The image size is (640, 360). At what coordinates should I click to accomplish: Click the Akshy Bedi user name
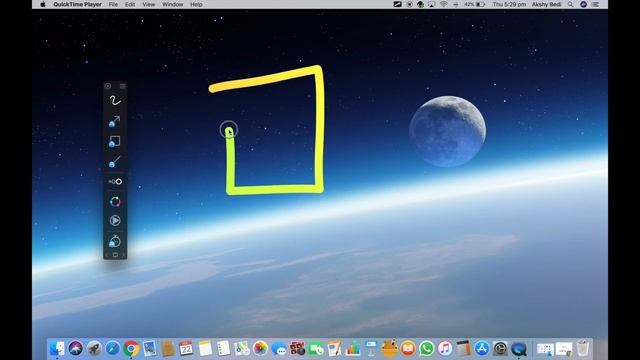coord(547,4)
